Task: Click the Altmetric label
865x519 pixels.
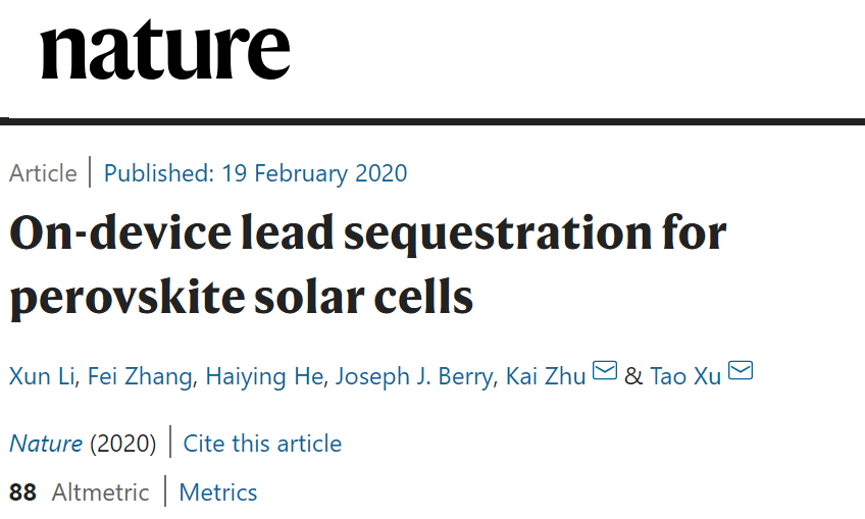Action: tap(100, 493)
